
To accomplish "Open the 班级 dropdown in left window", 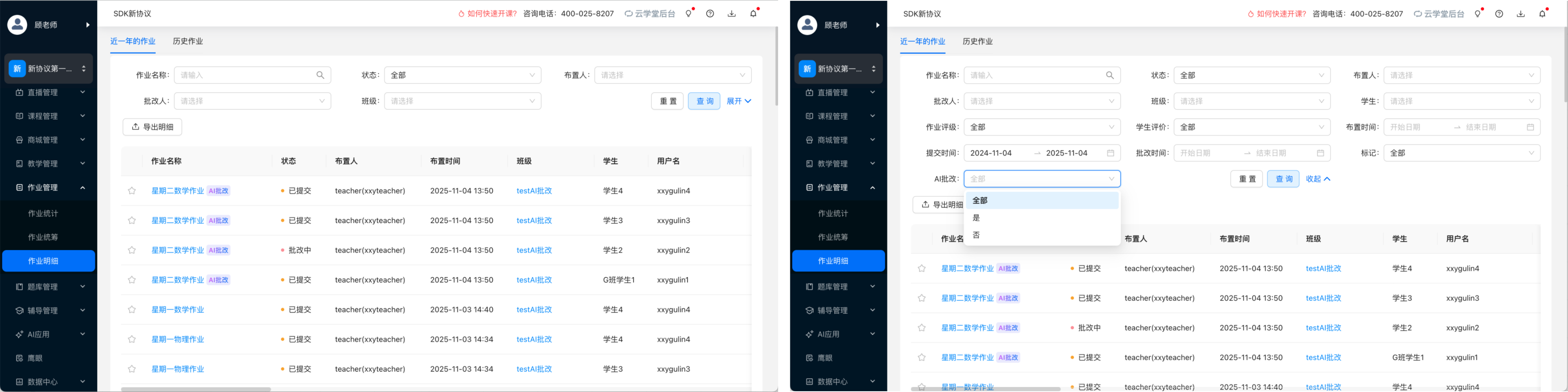I will 463,101.
